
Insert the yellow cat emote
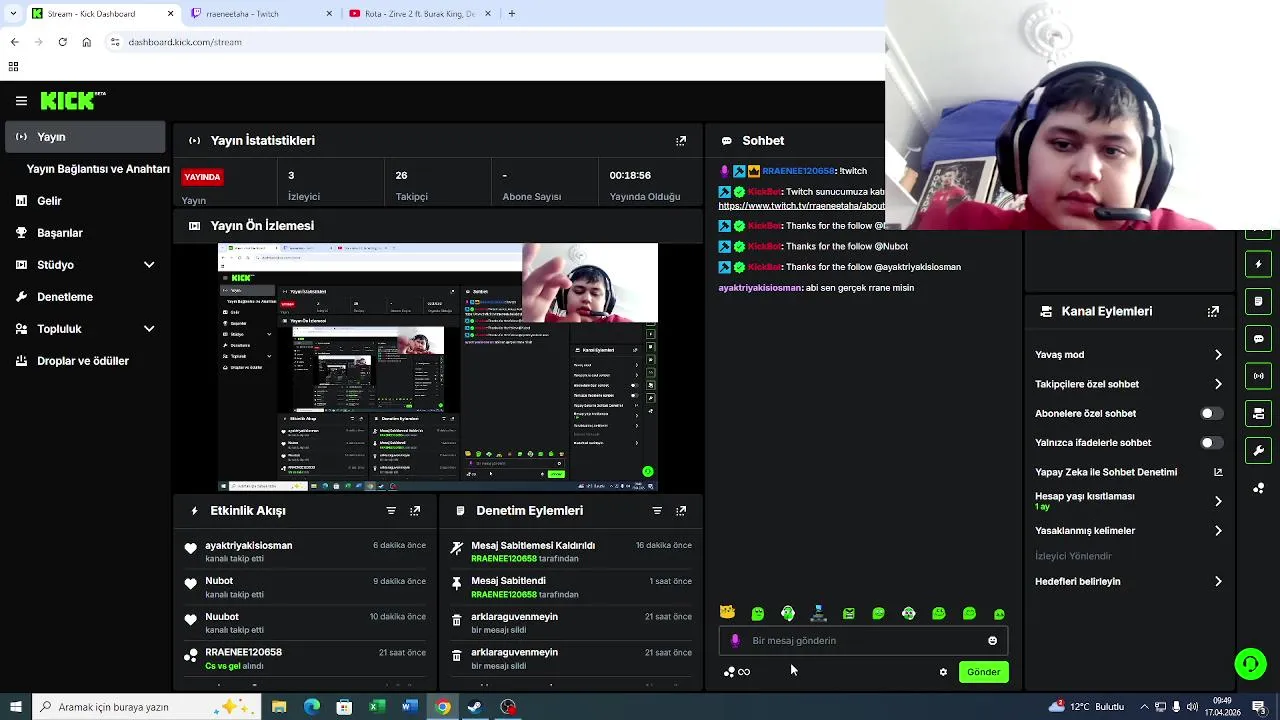(727, 613)
